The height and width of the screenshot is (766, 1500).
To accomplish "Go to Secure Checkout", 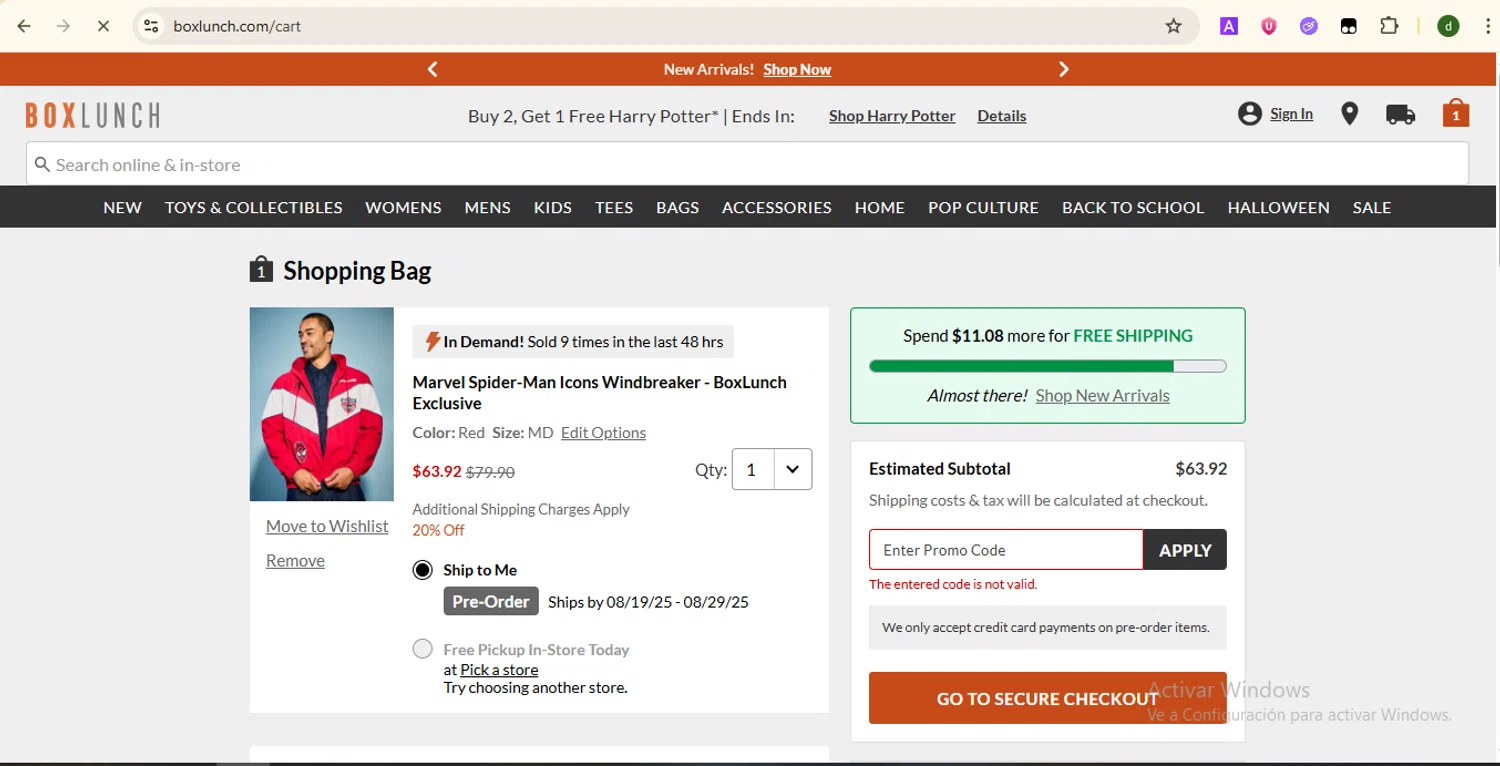I will (x=1048, y=698).
